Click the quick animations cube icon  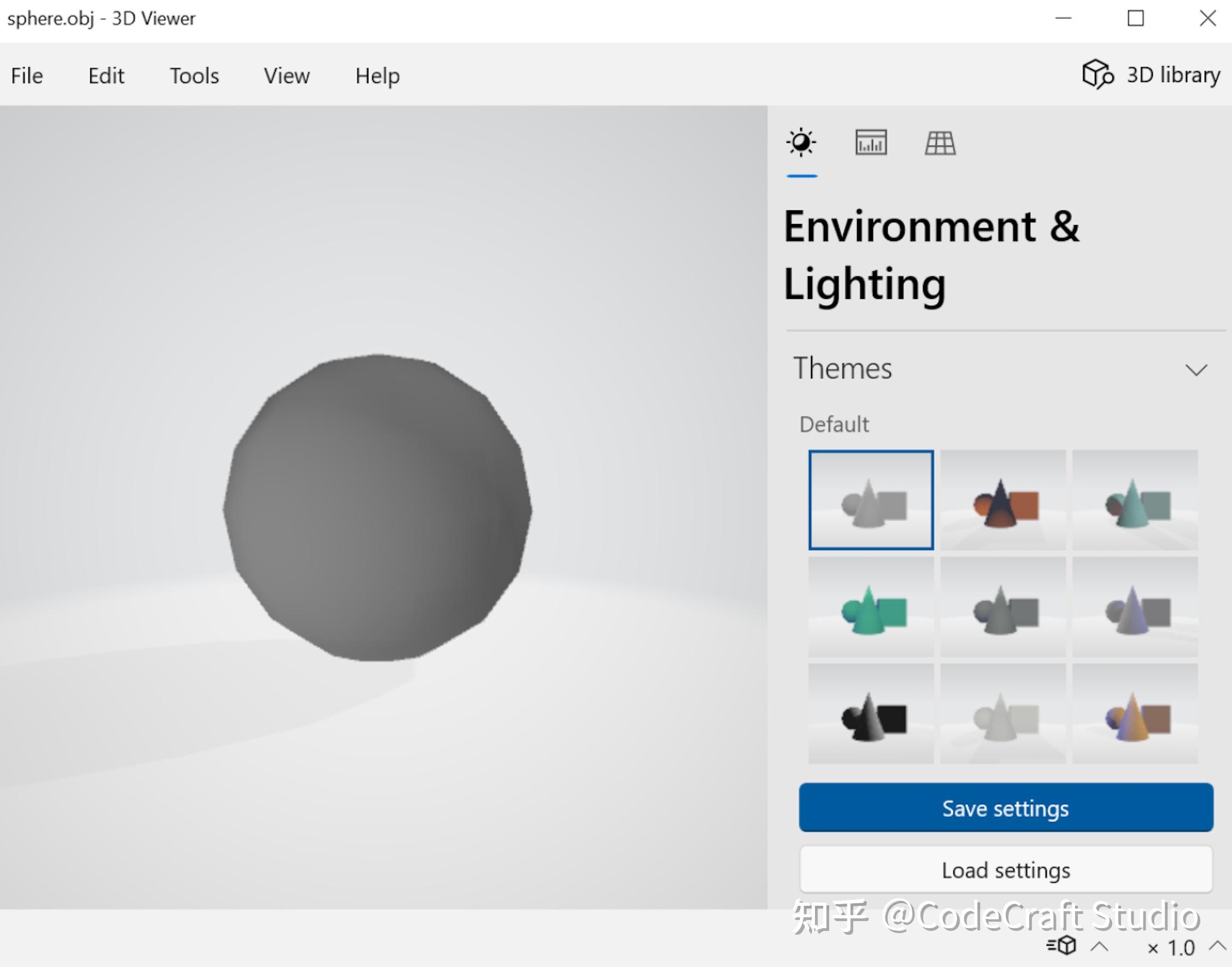(x=1062, y=946)
